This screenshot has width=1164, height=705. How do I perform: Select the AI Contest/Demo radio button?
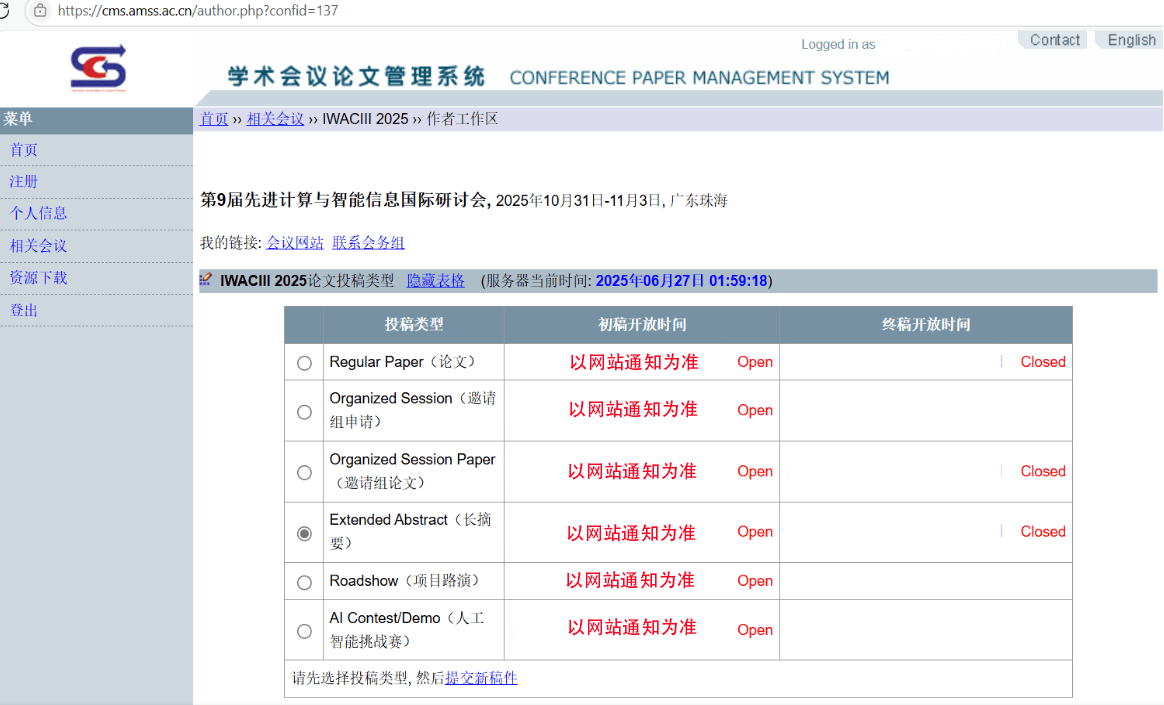[x=304, y=631]
